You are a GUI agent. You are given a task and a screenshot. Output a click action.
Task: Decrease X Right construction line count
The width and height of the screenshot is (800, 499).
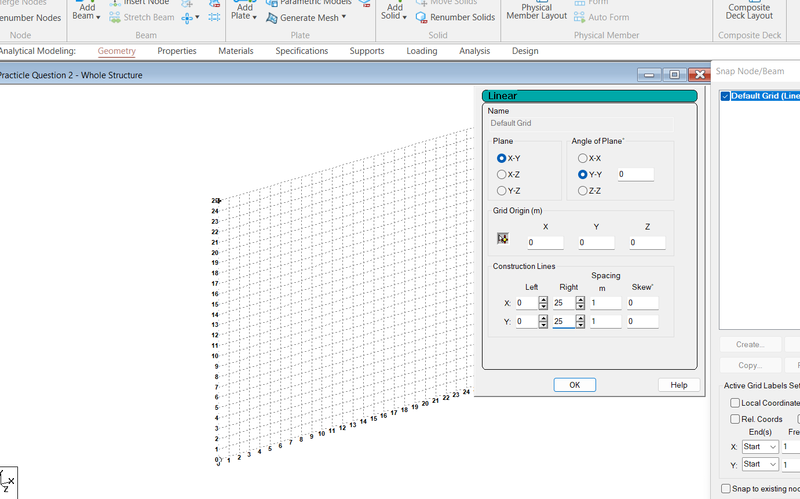[580, 307]
